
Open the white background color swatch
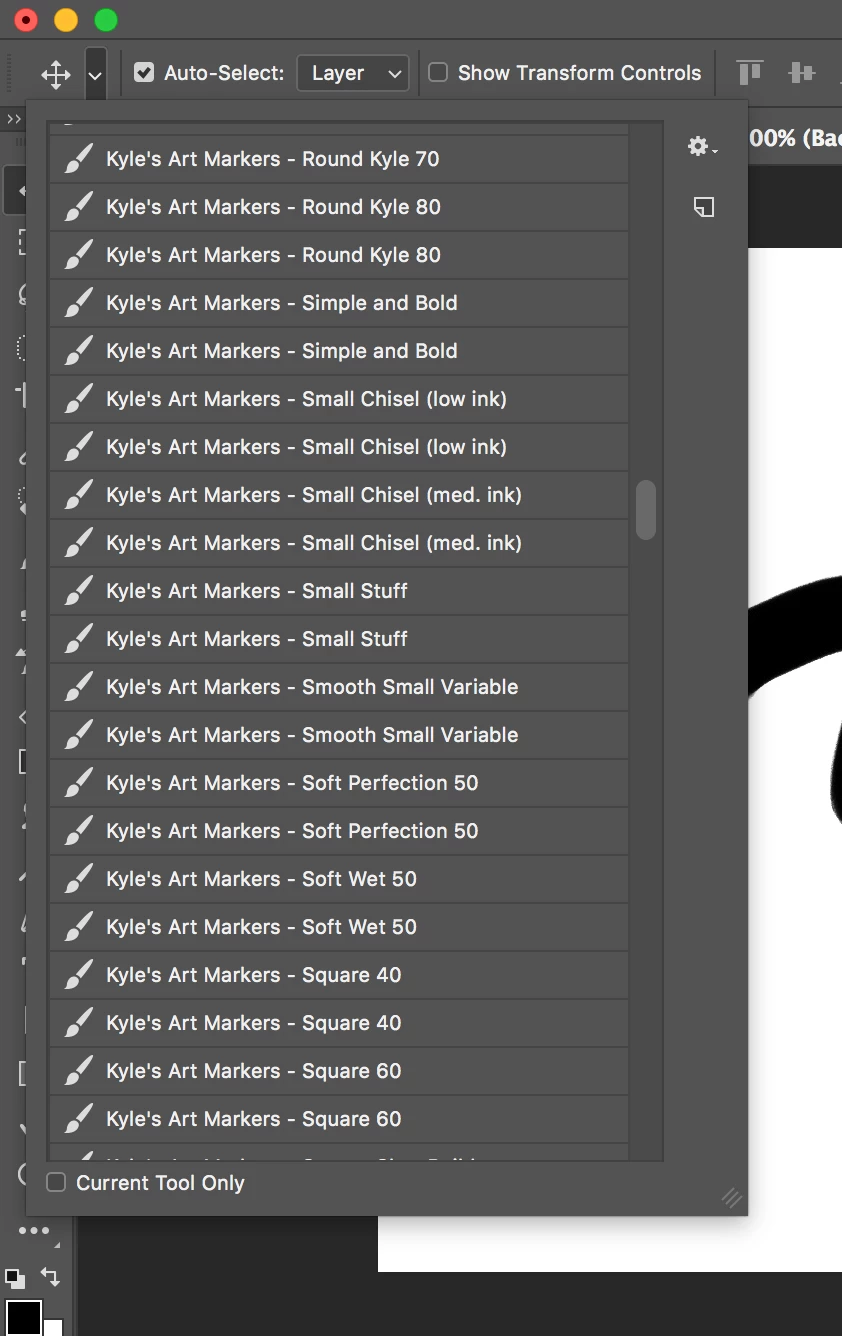pyautogui.click(x=54, y=1328)
